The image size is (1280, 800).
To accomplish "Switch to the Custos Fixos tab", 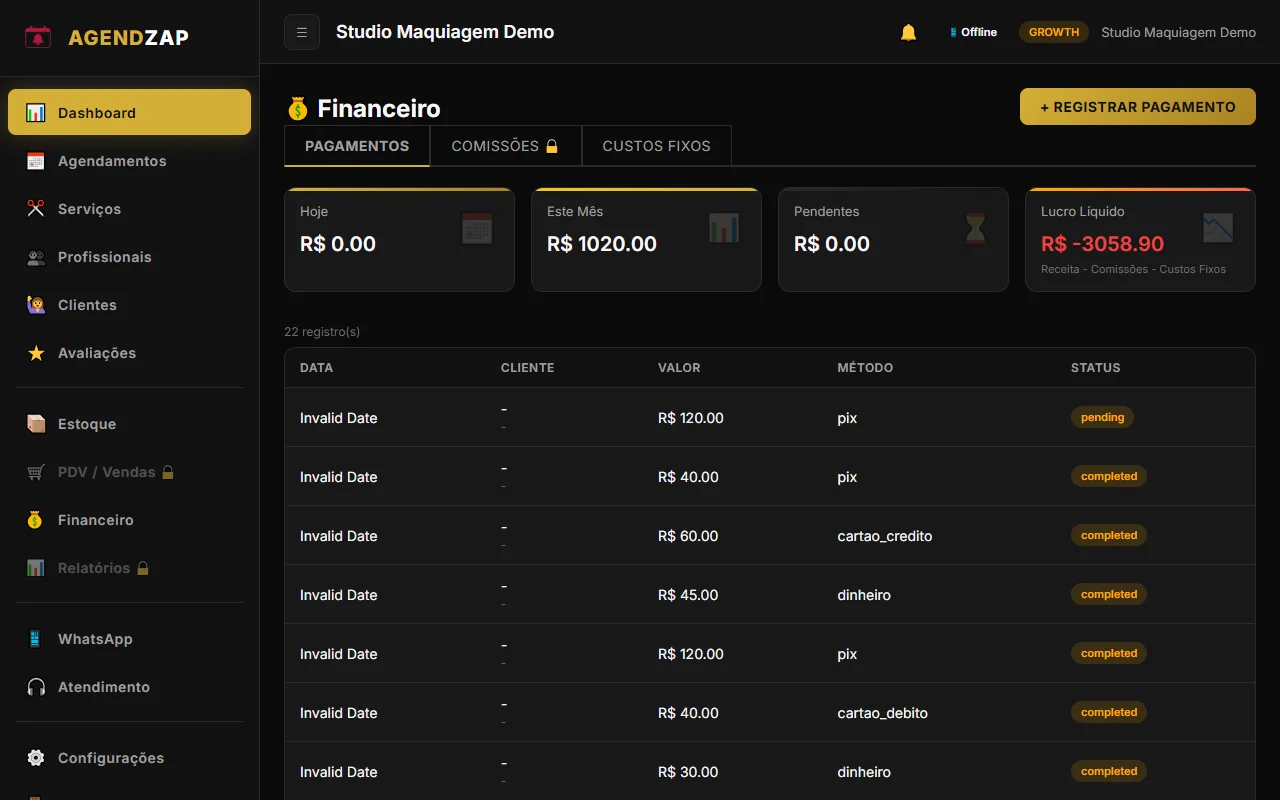I will [x=656, y=146].
